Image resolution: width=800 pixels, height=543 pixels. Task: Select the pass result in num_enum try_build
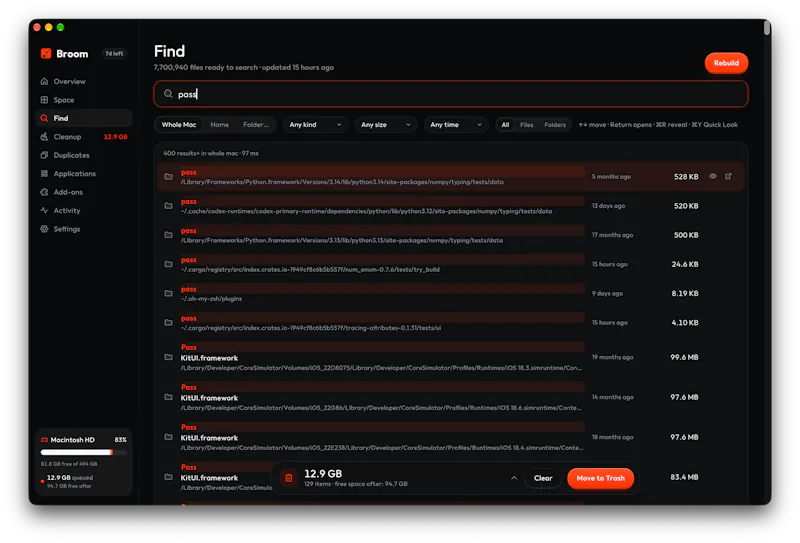pos(451,264)
